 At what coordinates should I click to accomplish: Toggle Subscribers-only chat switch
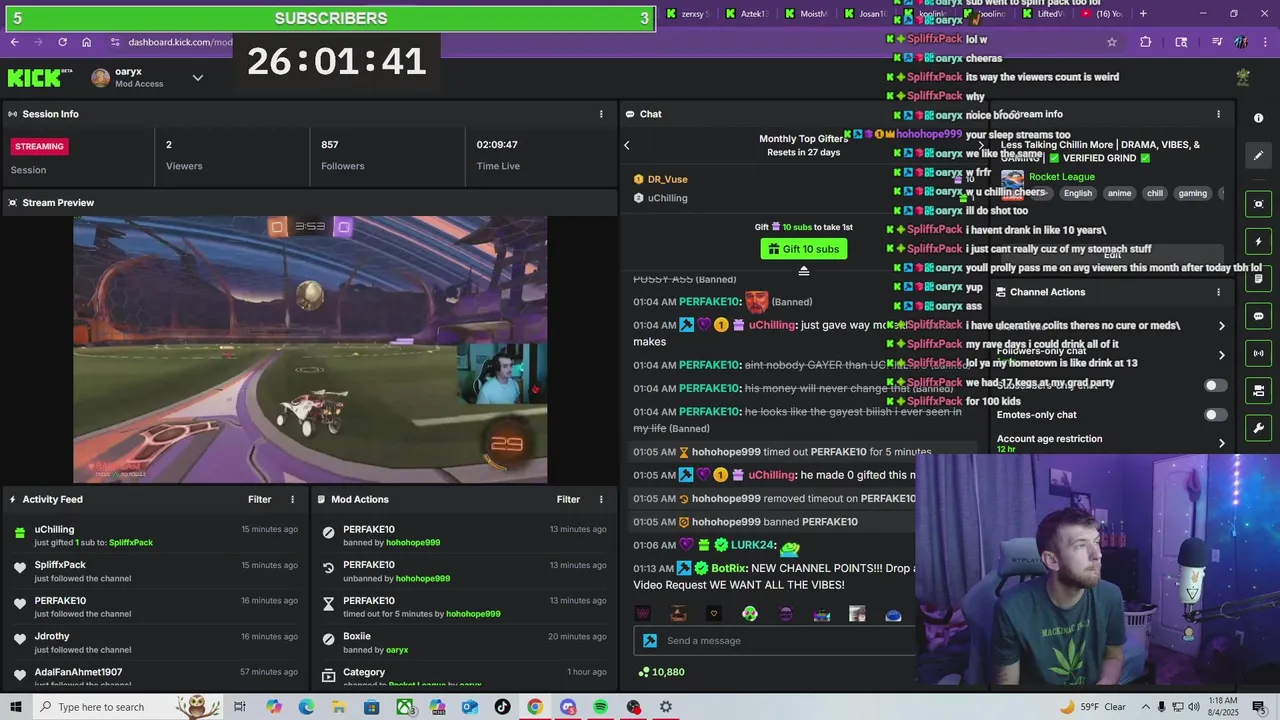[1215, 385]
